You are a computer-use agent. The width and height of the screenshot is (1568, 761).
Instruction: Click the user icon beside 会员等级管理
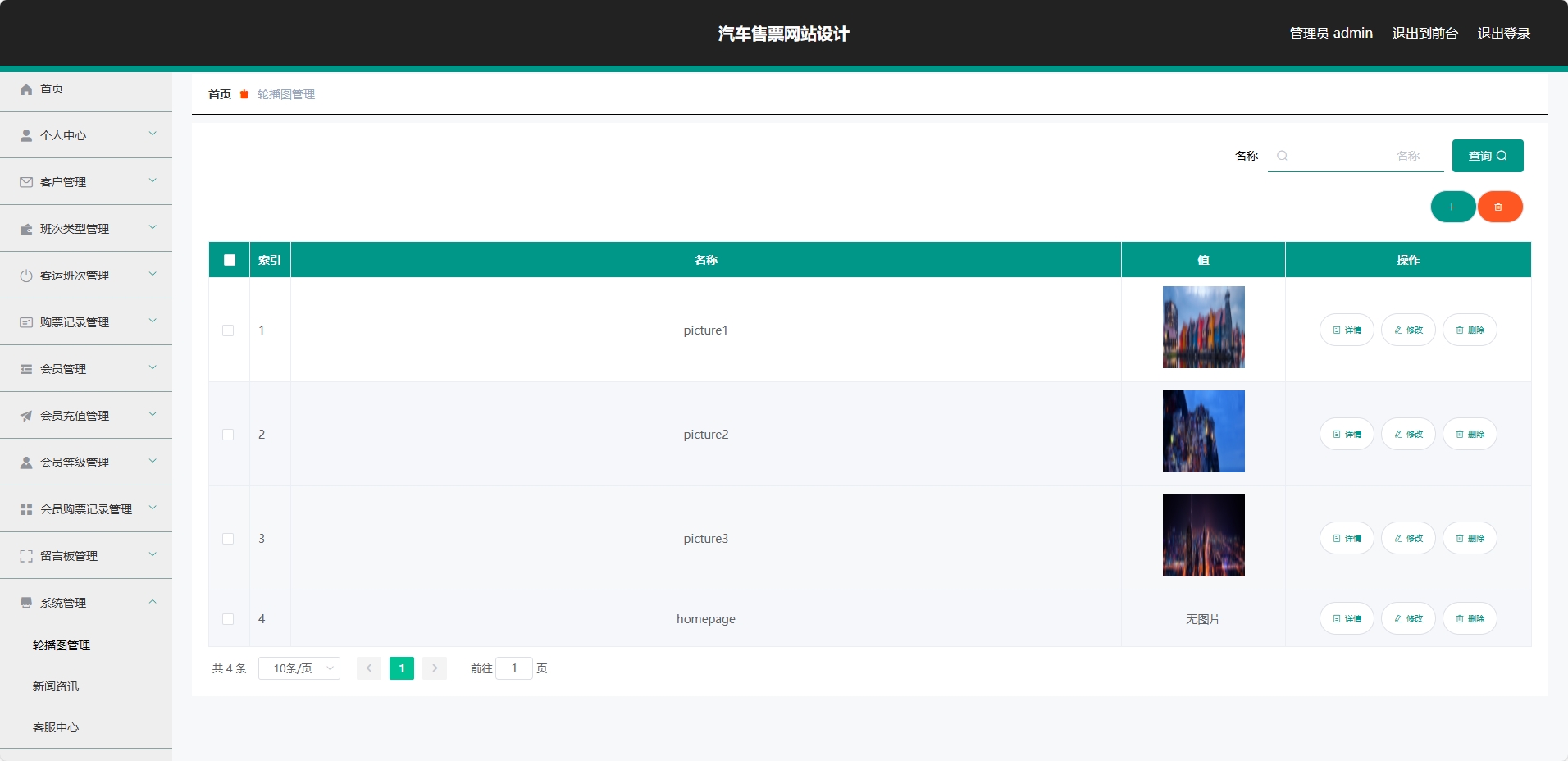(26, 463)
